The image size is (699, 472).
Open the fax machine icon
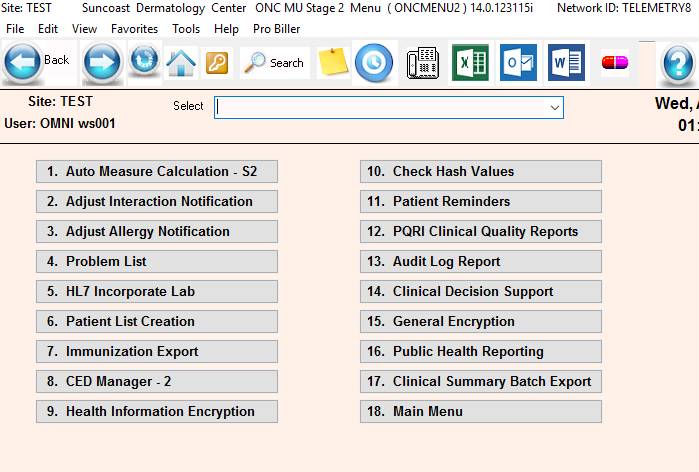point(425,63)
